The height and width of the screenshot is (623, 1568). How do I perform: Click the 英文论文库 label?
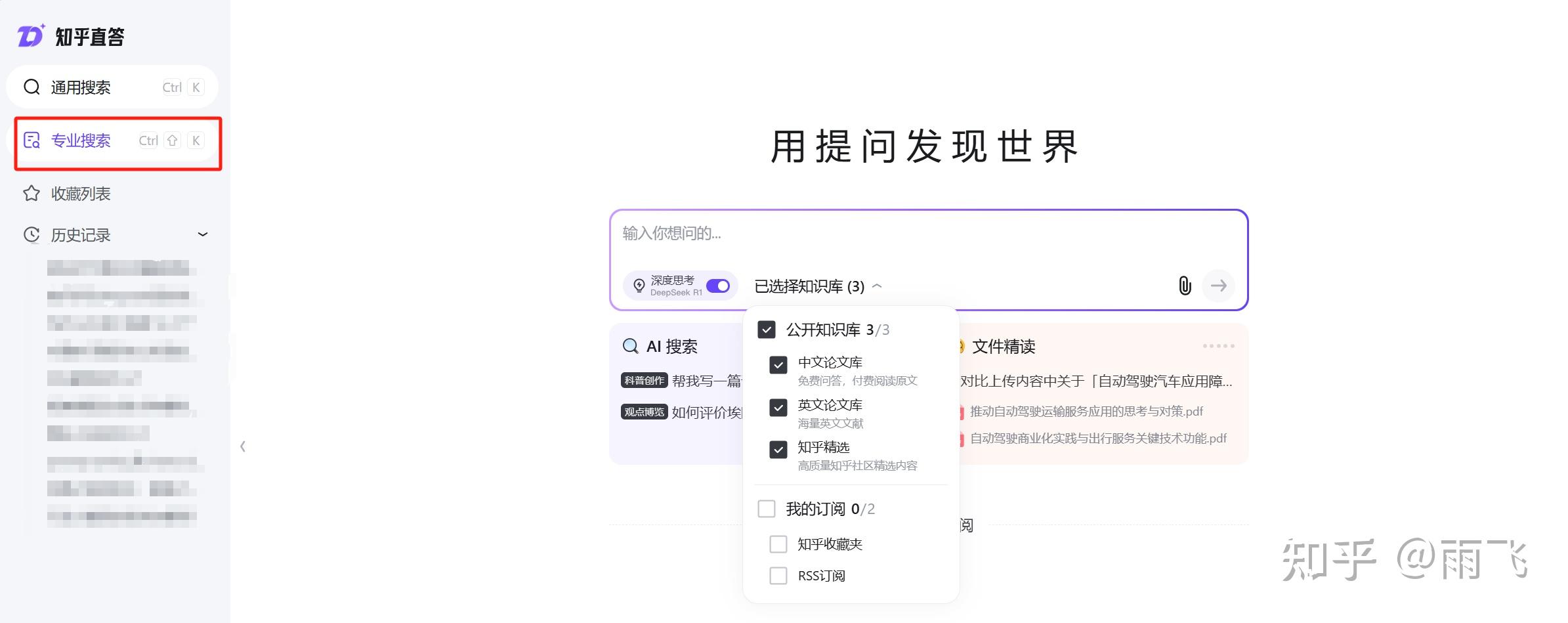(830, 405)
